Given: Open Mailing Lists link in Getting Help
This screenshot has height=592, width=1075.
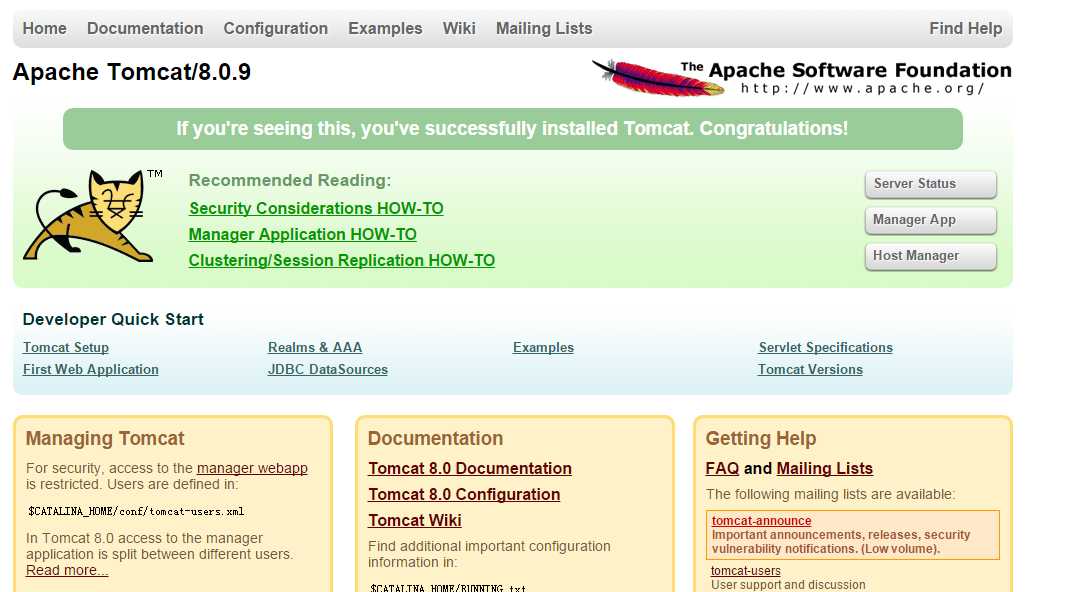Looking at the screenshot, I should (x=825, y=469).
